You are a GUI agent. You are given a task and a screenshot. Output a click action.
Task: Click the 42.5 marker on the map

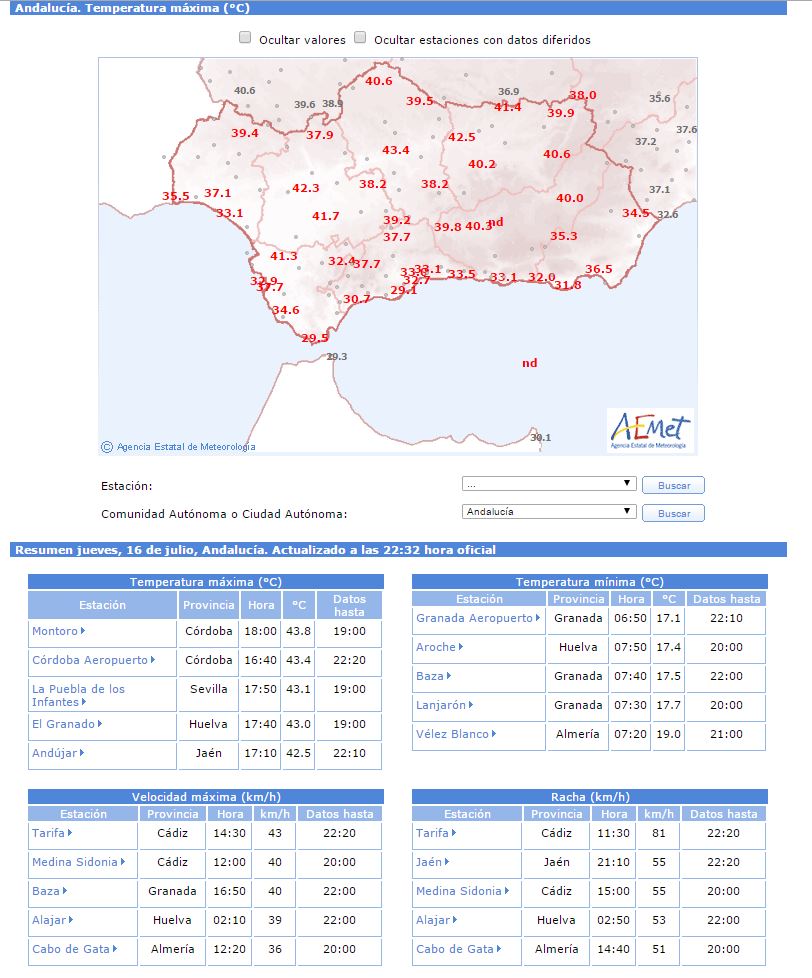pyautogui.click(x=462, y=137)
